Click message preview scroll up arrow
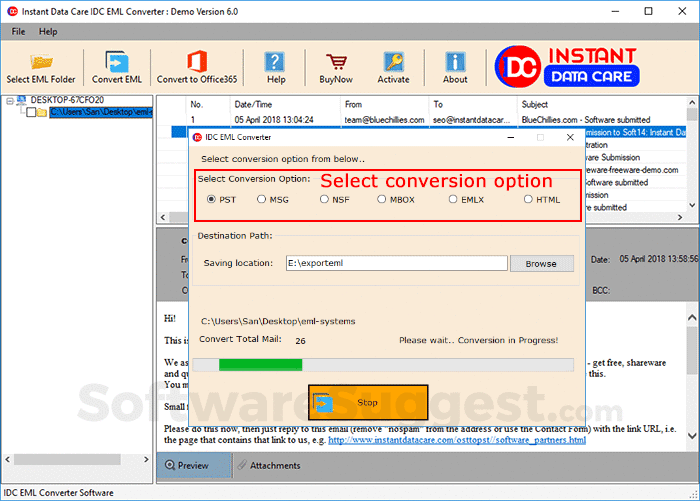 (692, 317)
